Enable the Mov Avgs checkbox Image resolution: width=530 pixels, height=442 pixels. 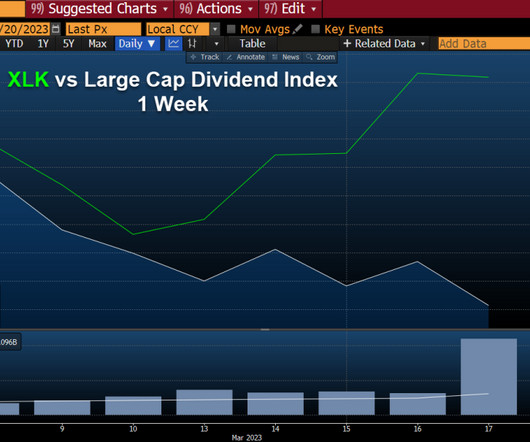tap(231, 29)
